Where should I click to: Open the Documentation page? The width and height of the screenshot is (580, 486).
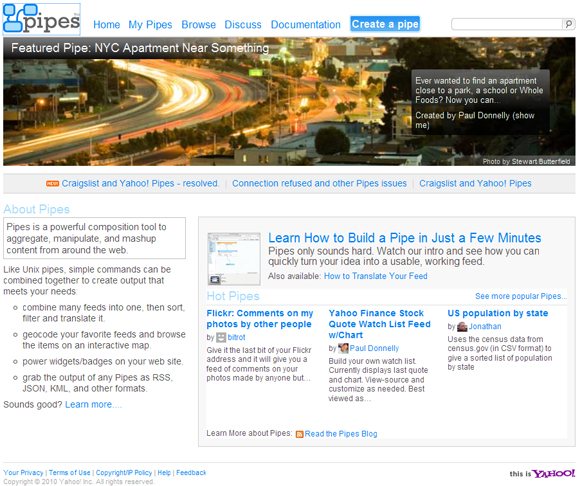click(306, 25)
